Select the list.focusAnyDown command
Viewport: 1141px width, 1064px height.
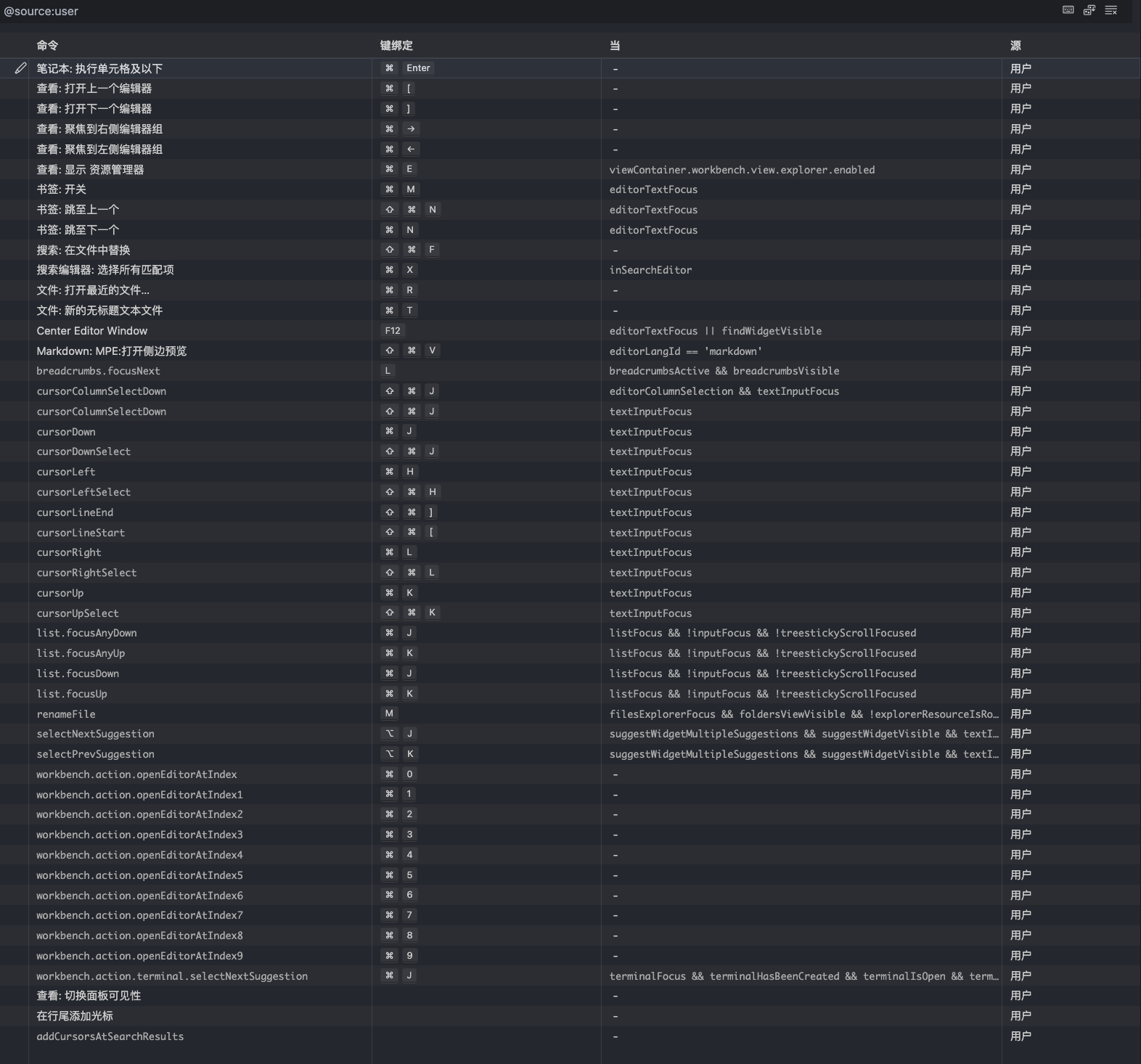coord(86,633)
